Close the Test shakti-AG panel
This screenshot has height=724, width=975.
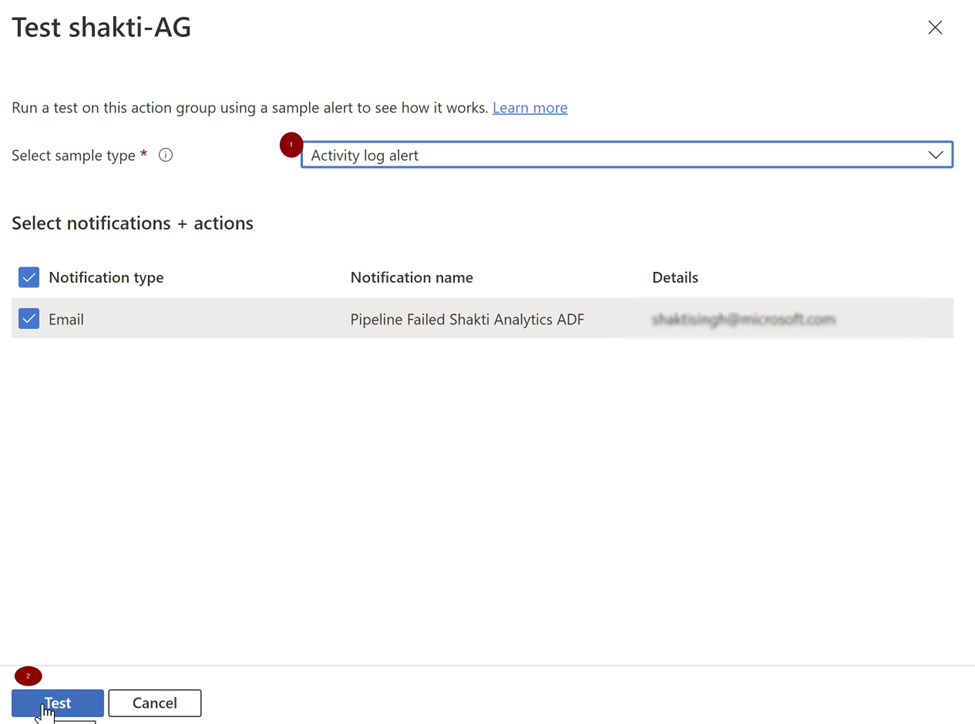pos(935,27)
